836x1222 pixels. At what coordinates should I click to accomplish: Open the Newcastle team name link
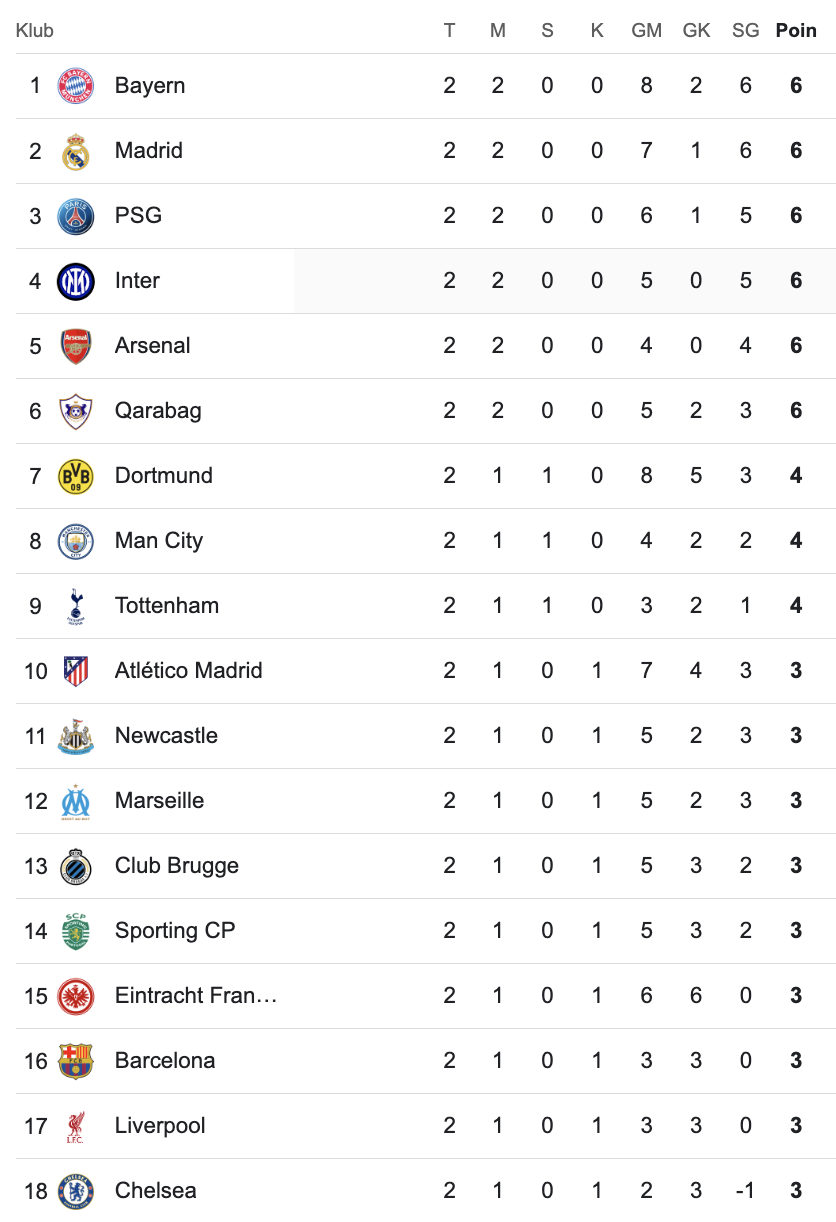(x=166, y=736)
